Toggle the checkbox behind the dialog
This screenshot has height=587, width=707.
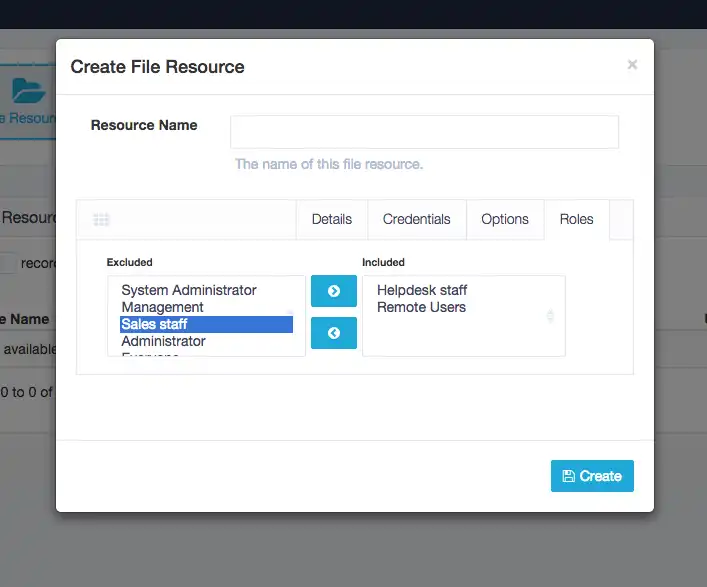[8, 263]
